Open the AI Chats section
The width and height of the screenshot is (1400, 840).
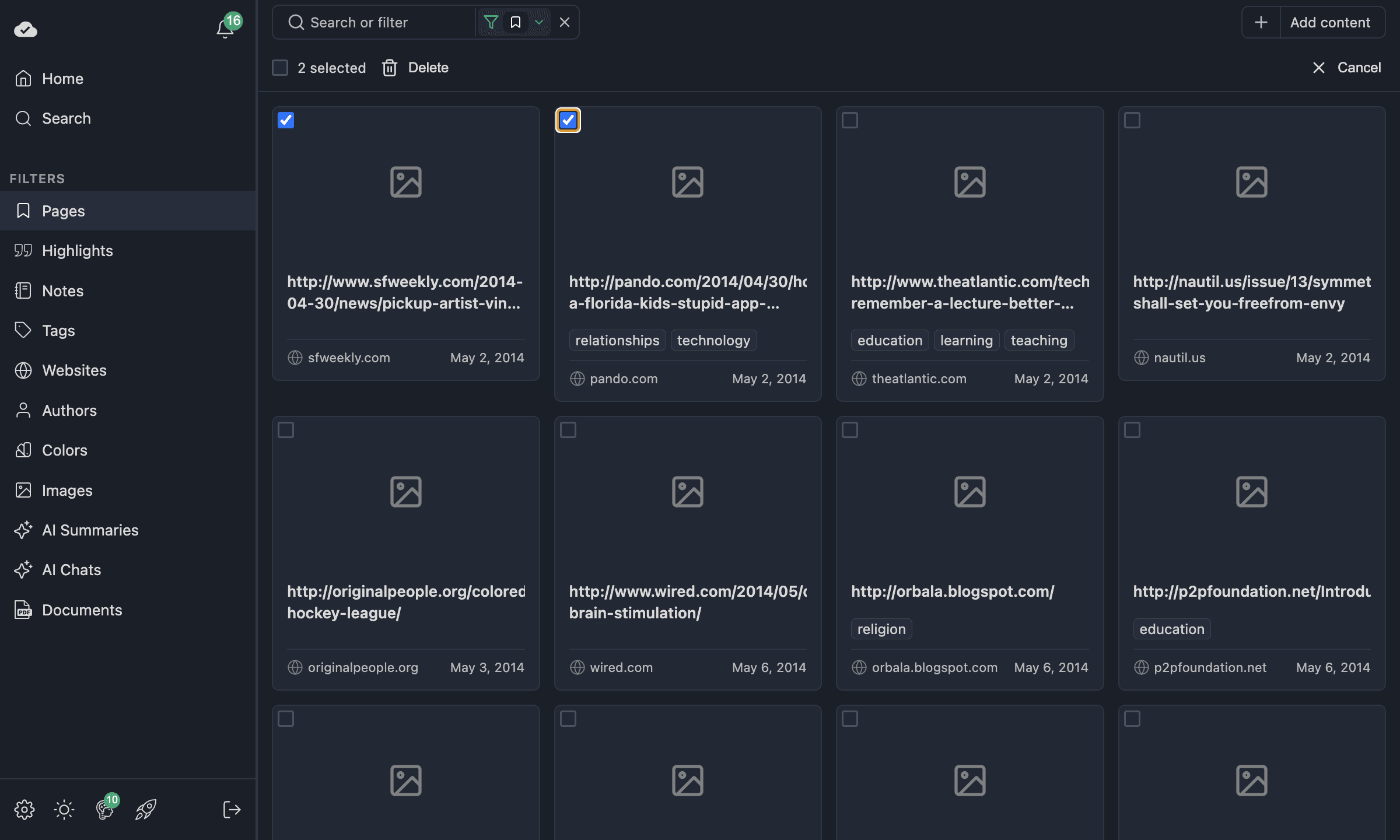tap(70, 569)
